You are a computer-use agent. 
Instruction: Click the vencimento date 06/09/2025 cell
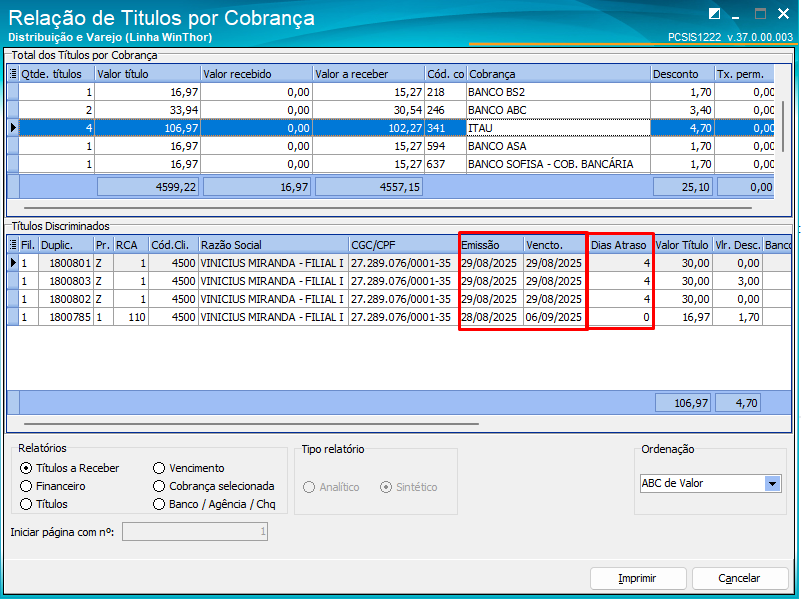tap(554, 317)
